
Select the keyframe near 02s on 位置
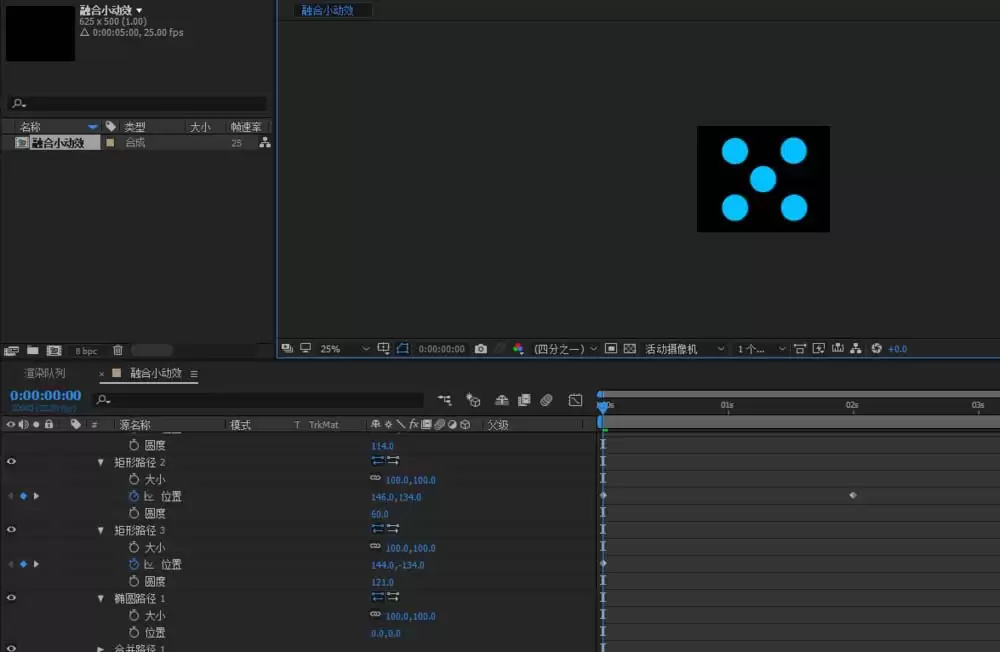click(853, 495)
